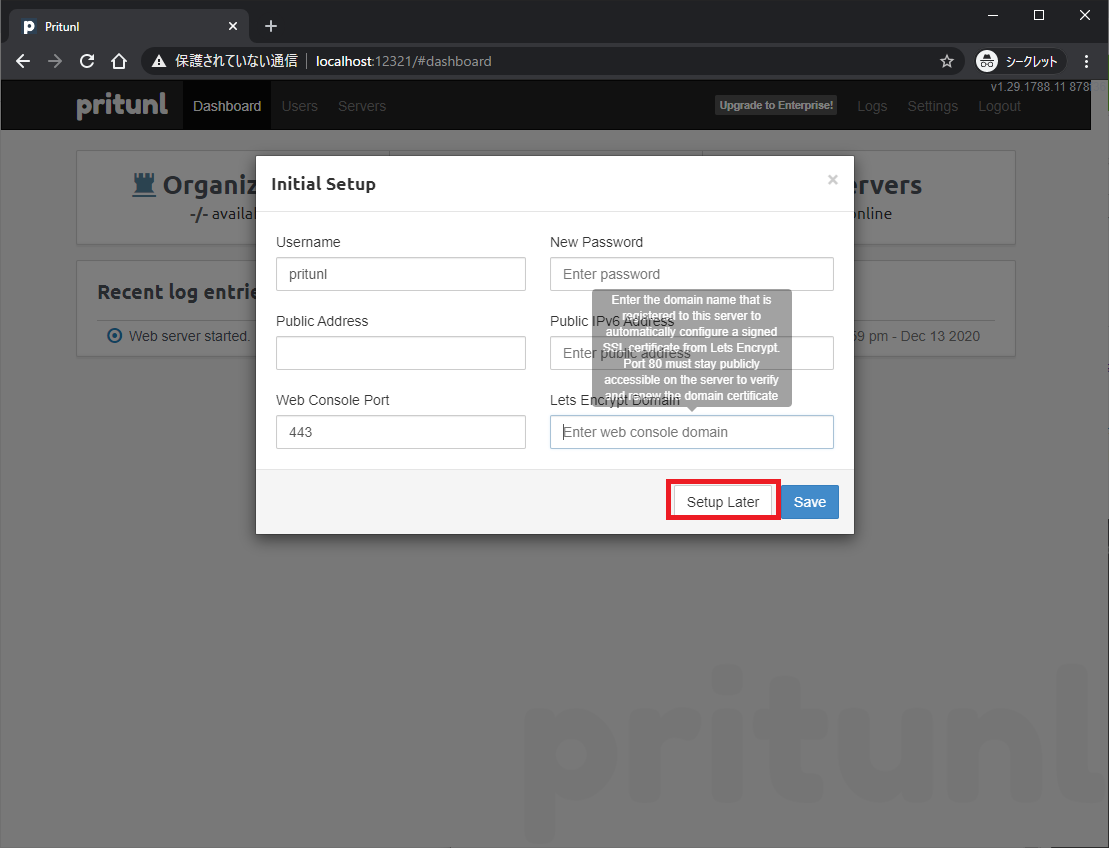Bookmark this page with the star icon
Viewport: 1109px width, 848px height.
click(x=947, y=62)
